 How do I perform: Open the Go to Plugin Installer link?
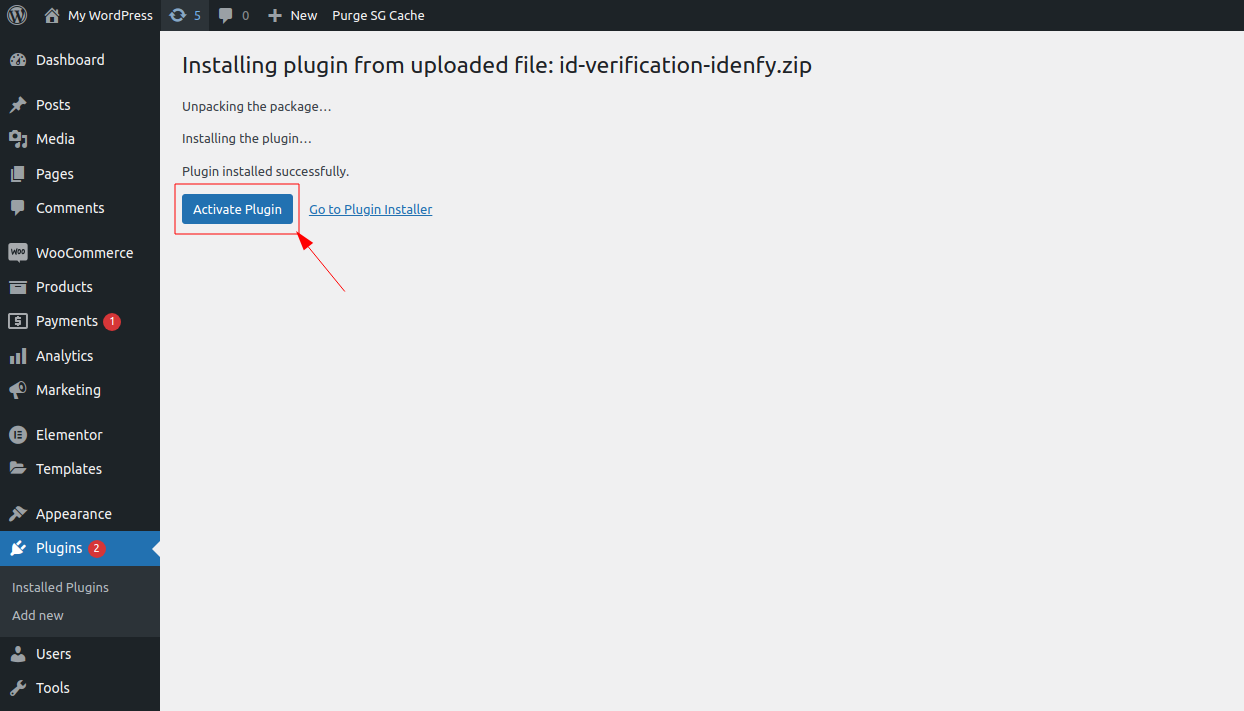coord(370,209)
